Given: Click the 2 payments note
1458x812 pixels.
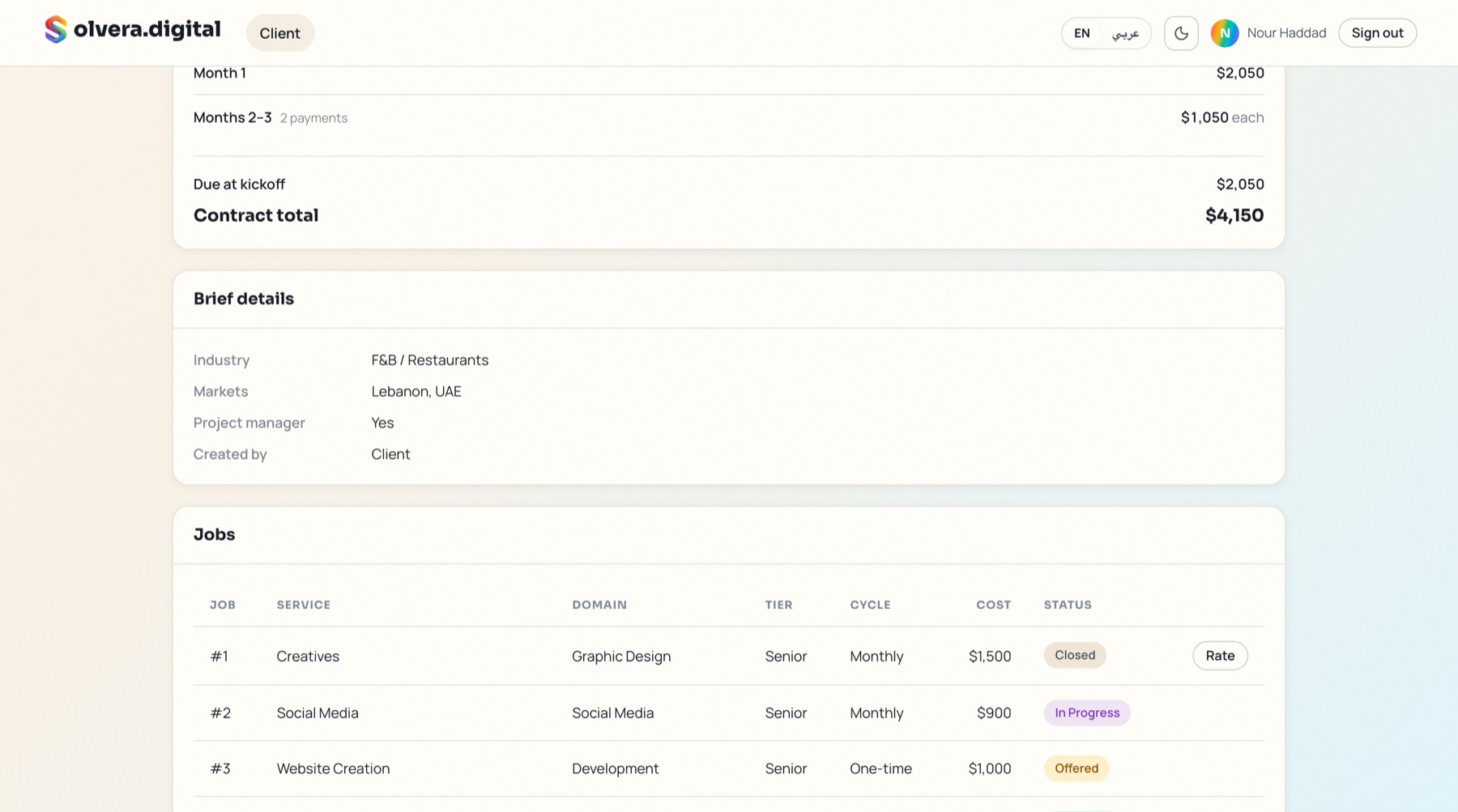Looking at the screenshot, I should pos(313,118).
